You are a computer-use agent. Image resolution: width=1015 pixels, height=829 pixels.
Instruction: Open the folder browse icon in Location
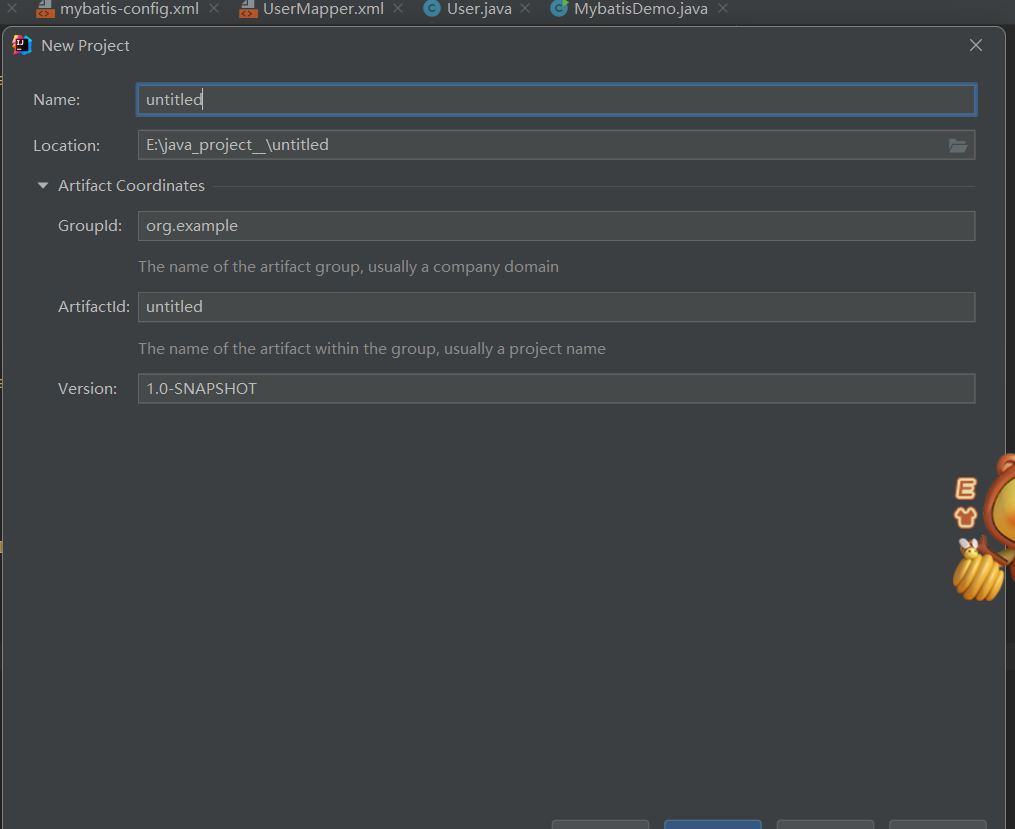point(958,146)
